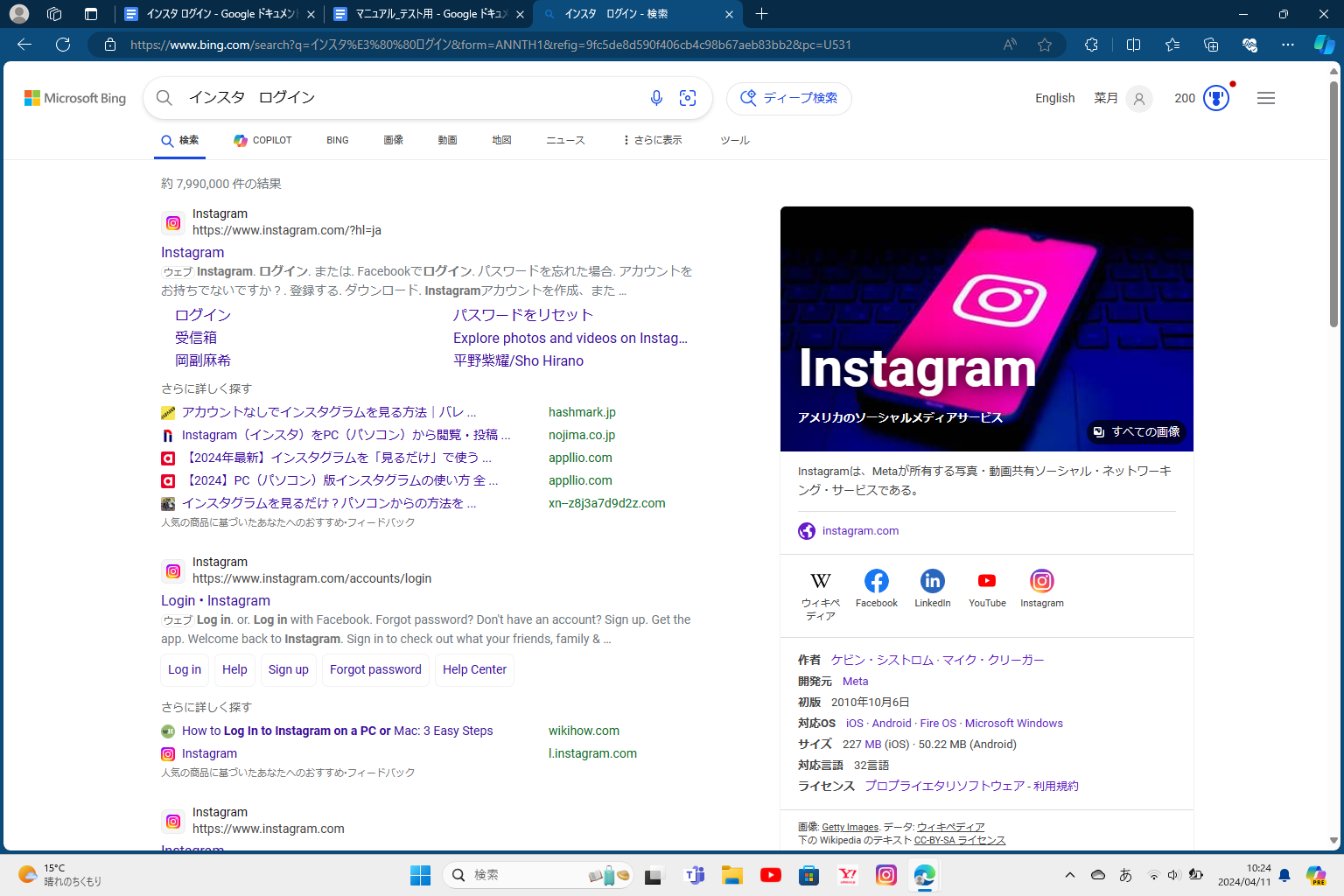Screen dimensions: 1344x896
Task: Click the Help Center sitelink button
Action: pos(474,669)
